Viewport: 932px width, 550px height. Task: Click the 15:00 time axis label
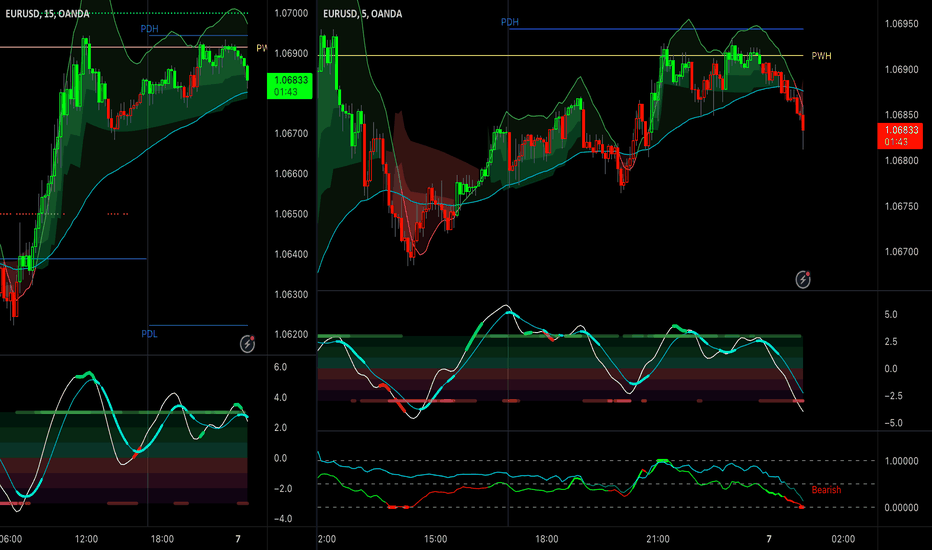click(435, 539)
